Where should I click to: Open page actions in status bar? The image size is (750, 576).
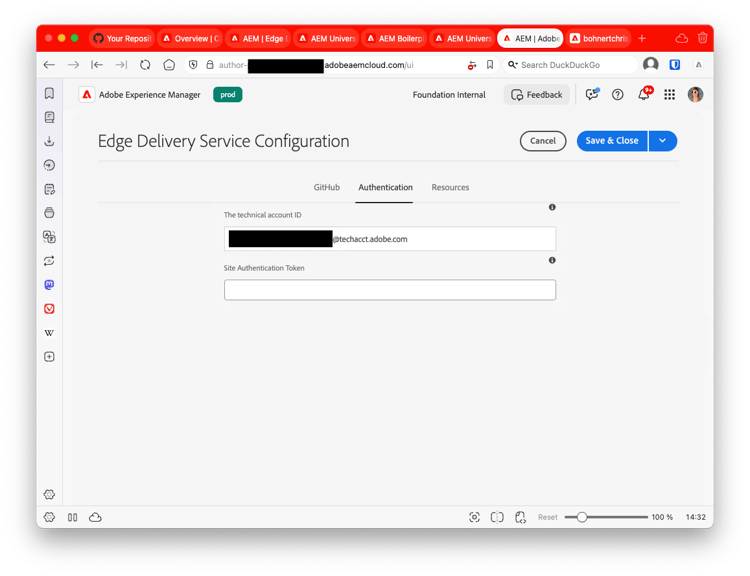point(520,517)
